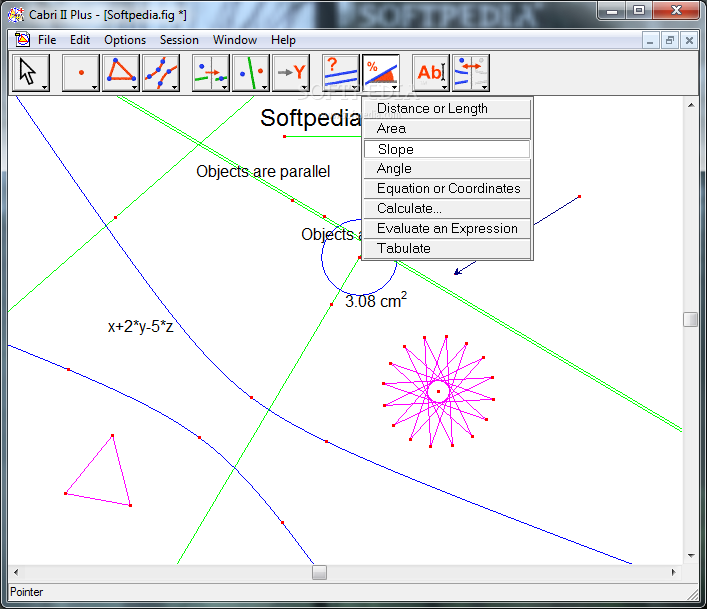Open the Window menu
Image resolution: width=707 pixels, height=609 pixels.
pos(234,40)
